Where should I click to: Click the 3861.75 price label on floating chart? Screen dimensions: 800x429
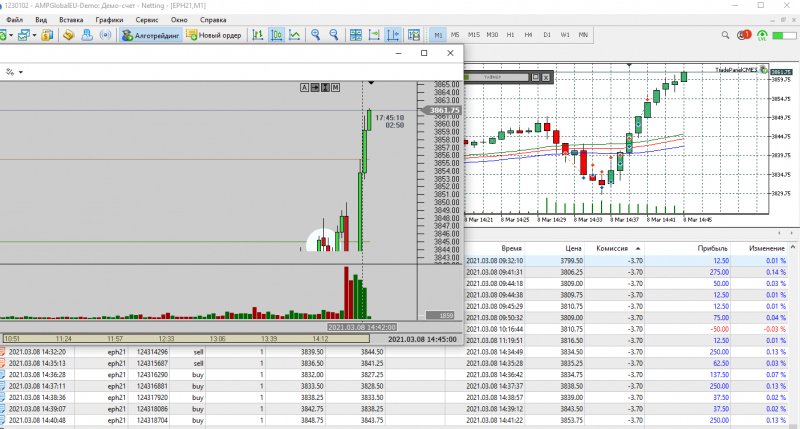point(442,111)
